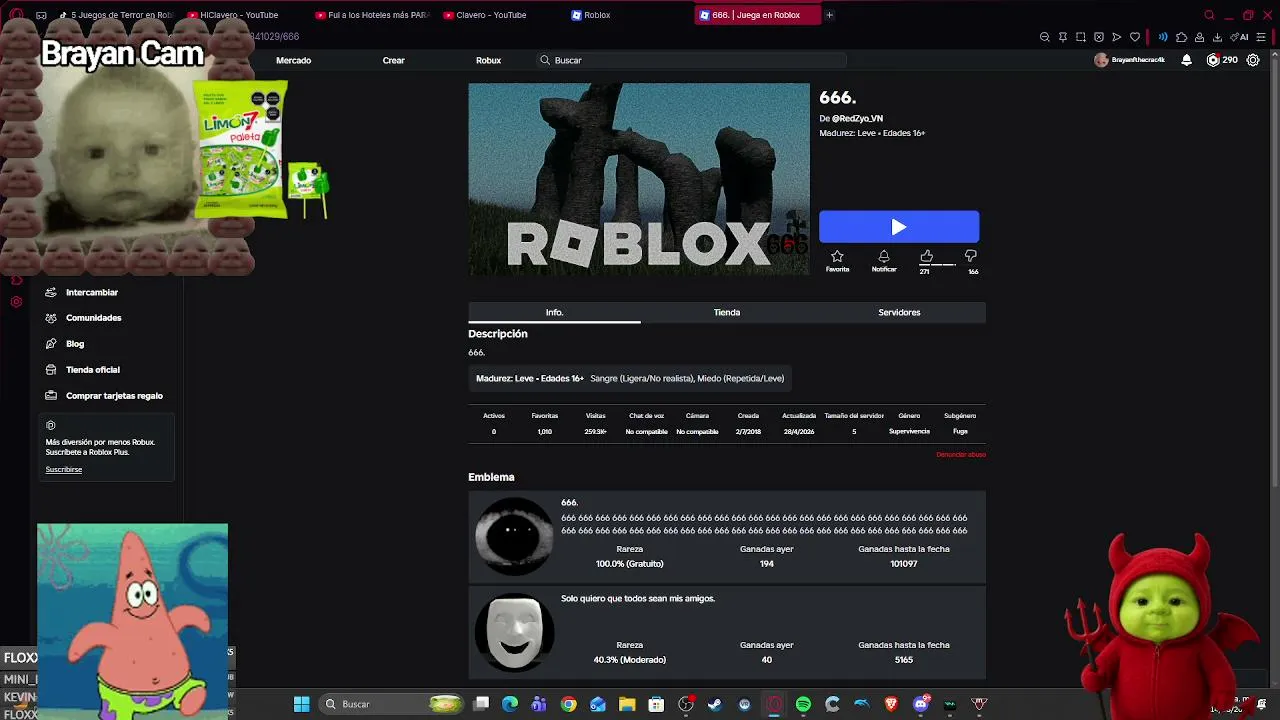Open the white smiling mask badge image
This screenshot has height=720, width=1280.
coord(514,632)
